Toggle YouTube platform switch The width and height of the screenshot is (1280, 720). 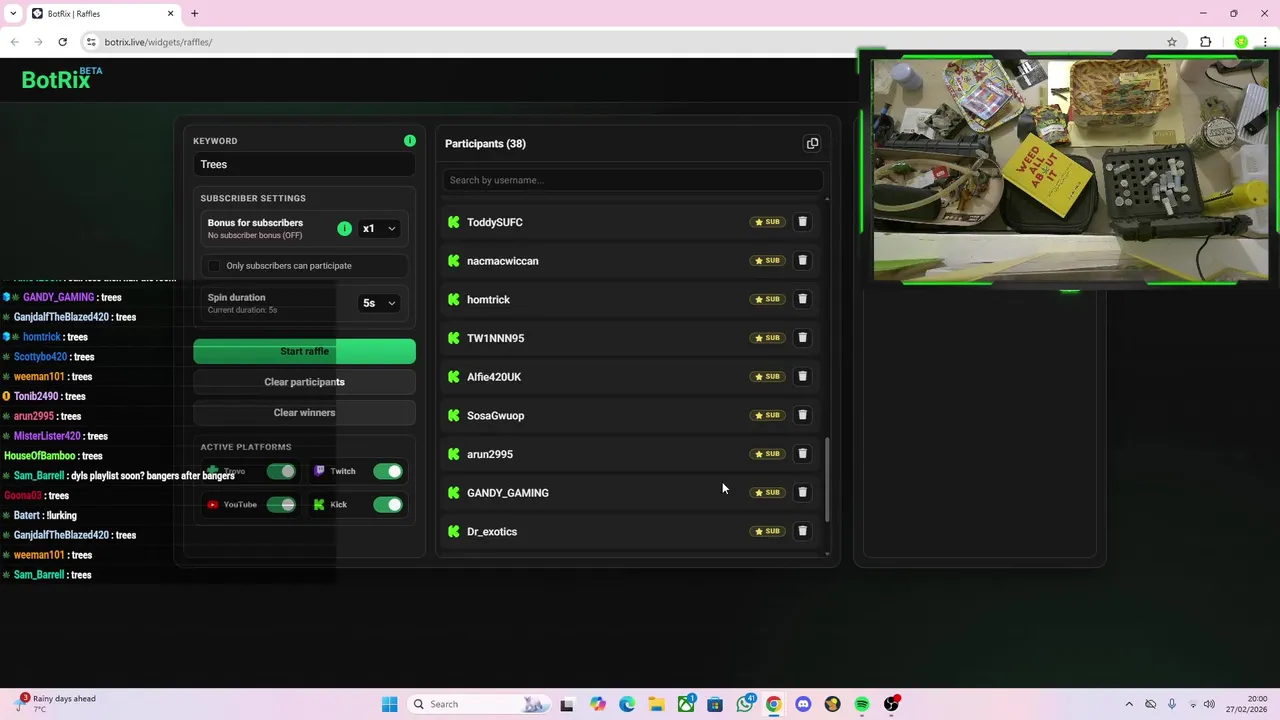click(x=281, y=505)
